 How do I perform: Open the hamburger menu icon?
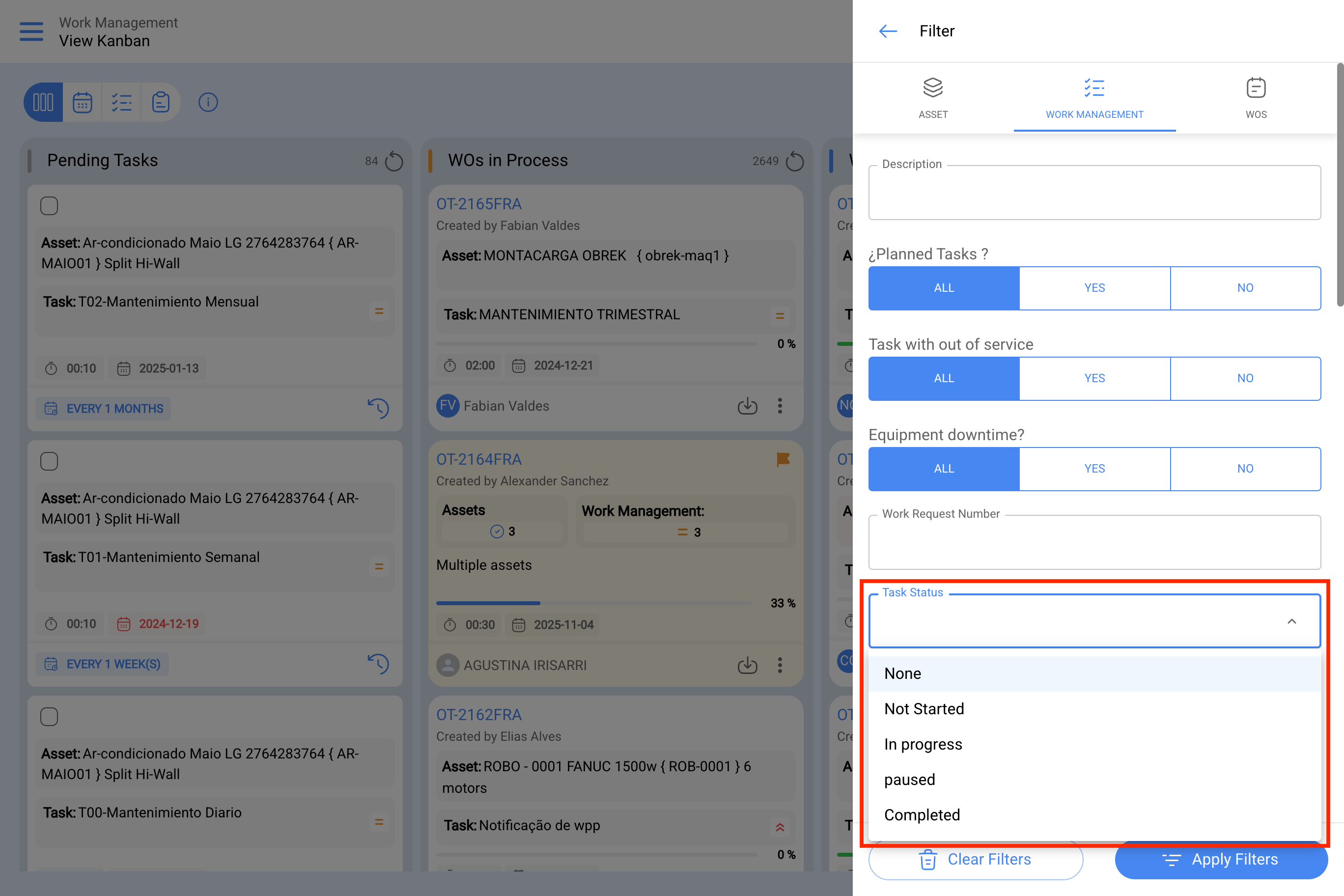pos(31,31)
